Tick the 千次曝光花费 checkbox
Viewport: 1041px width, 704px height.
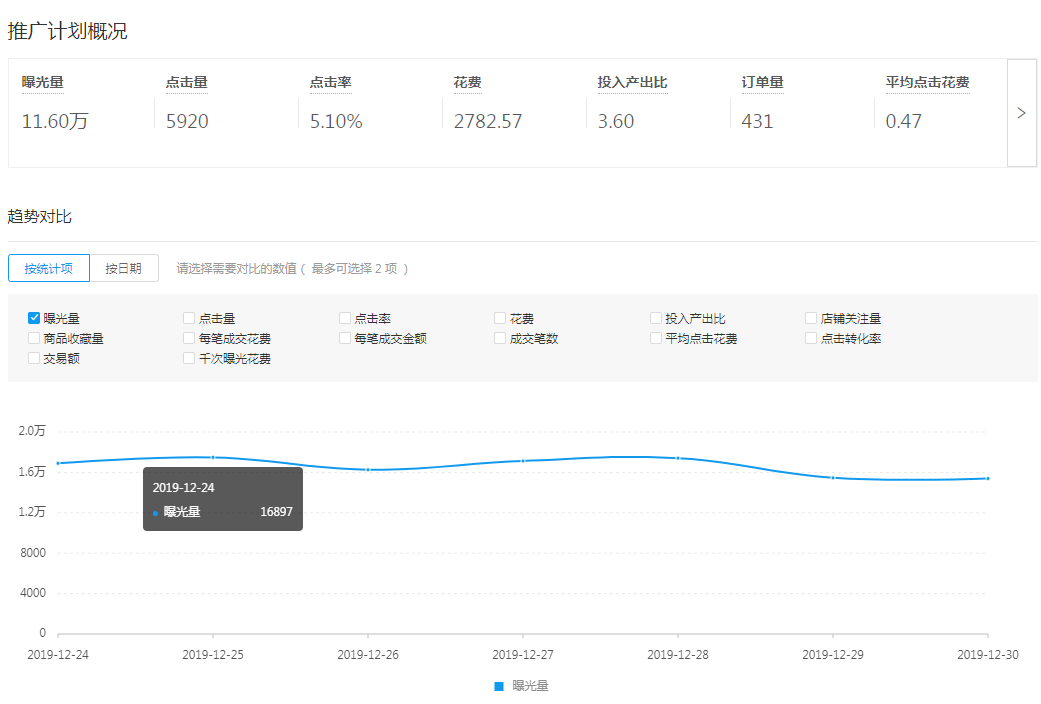(189, 358)
